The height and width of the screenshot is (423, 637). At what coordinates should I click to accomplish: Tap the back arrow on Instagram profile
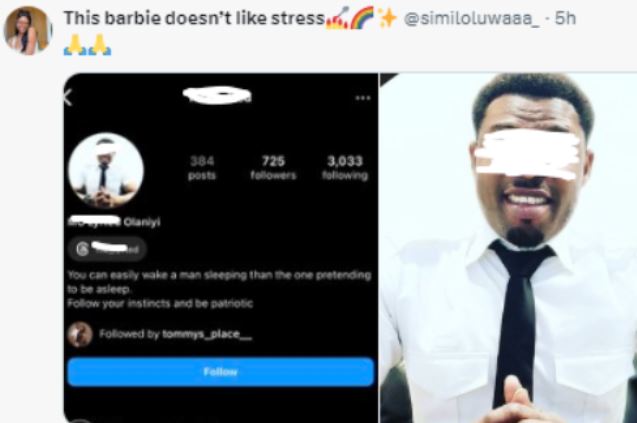pyautogui.click(x=68, y=98)
